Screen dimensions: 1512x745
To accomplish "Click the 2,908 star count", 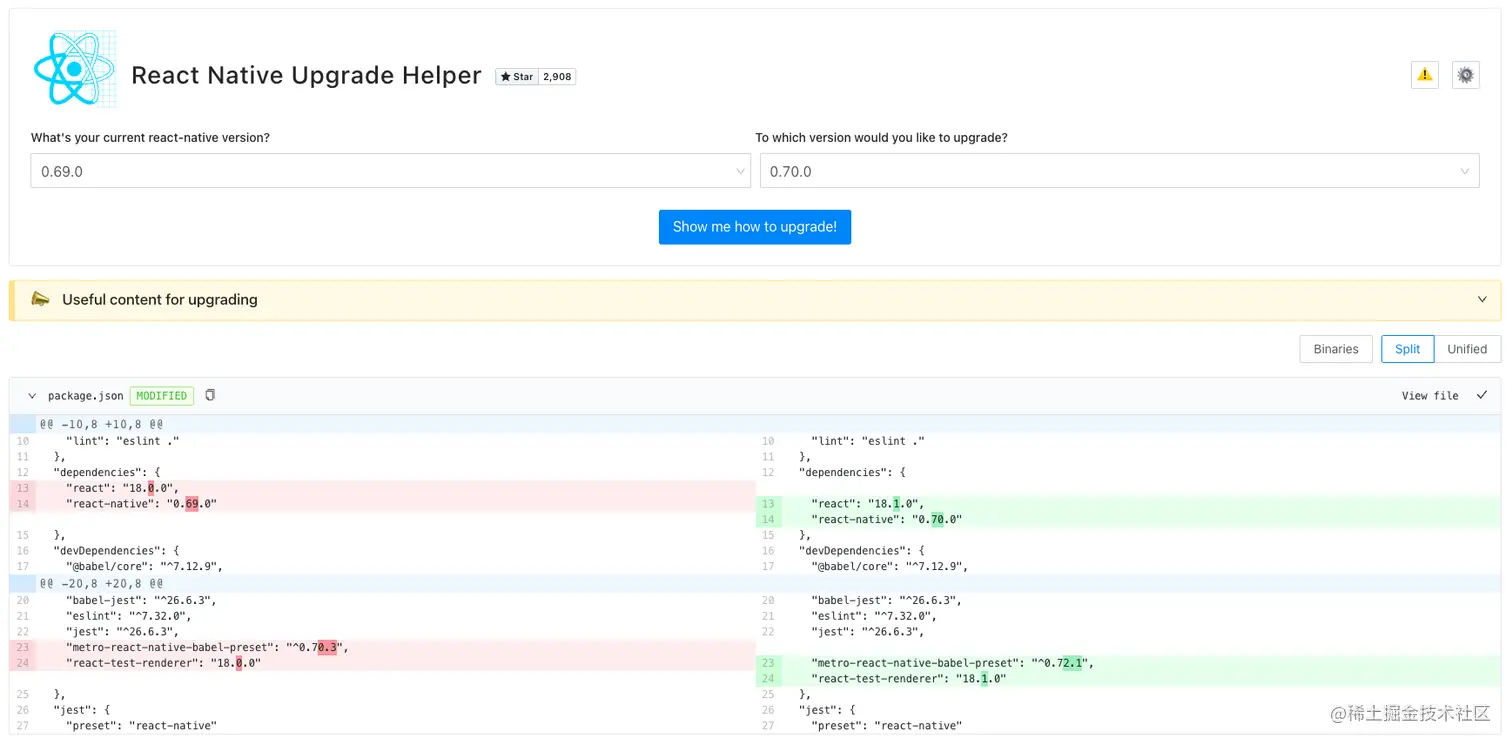I will [557, 77].
